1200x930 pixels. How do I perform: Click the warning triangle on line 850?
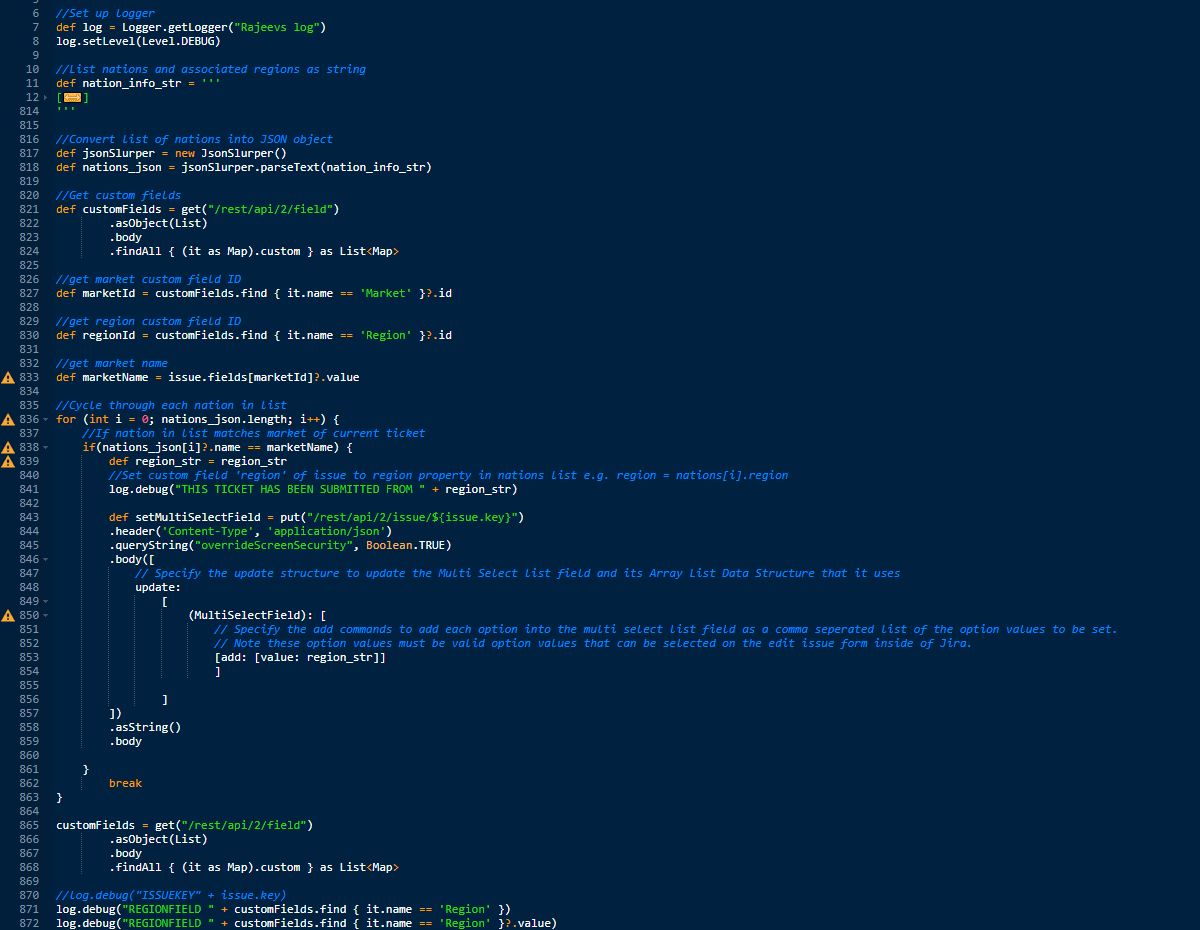click(7, 615)
